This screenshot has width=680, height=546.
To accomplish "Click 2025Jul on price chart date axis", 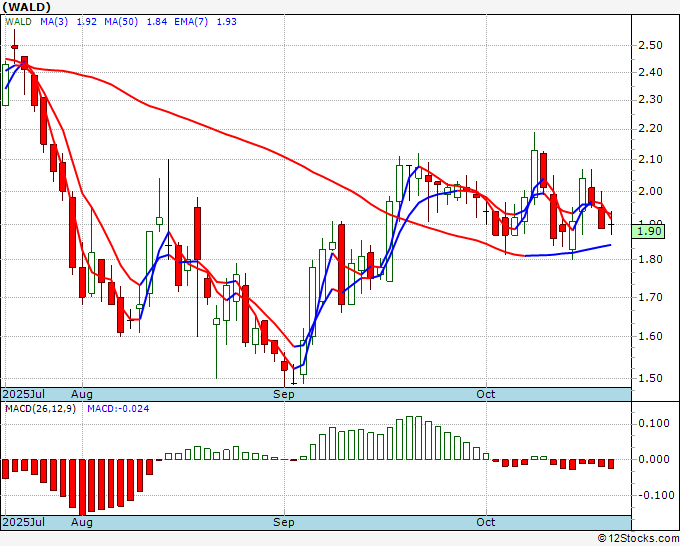I will 24,394.
